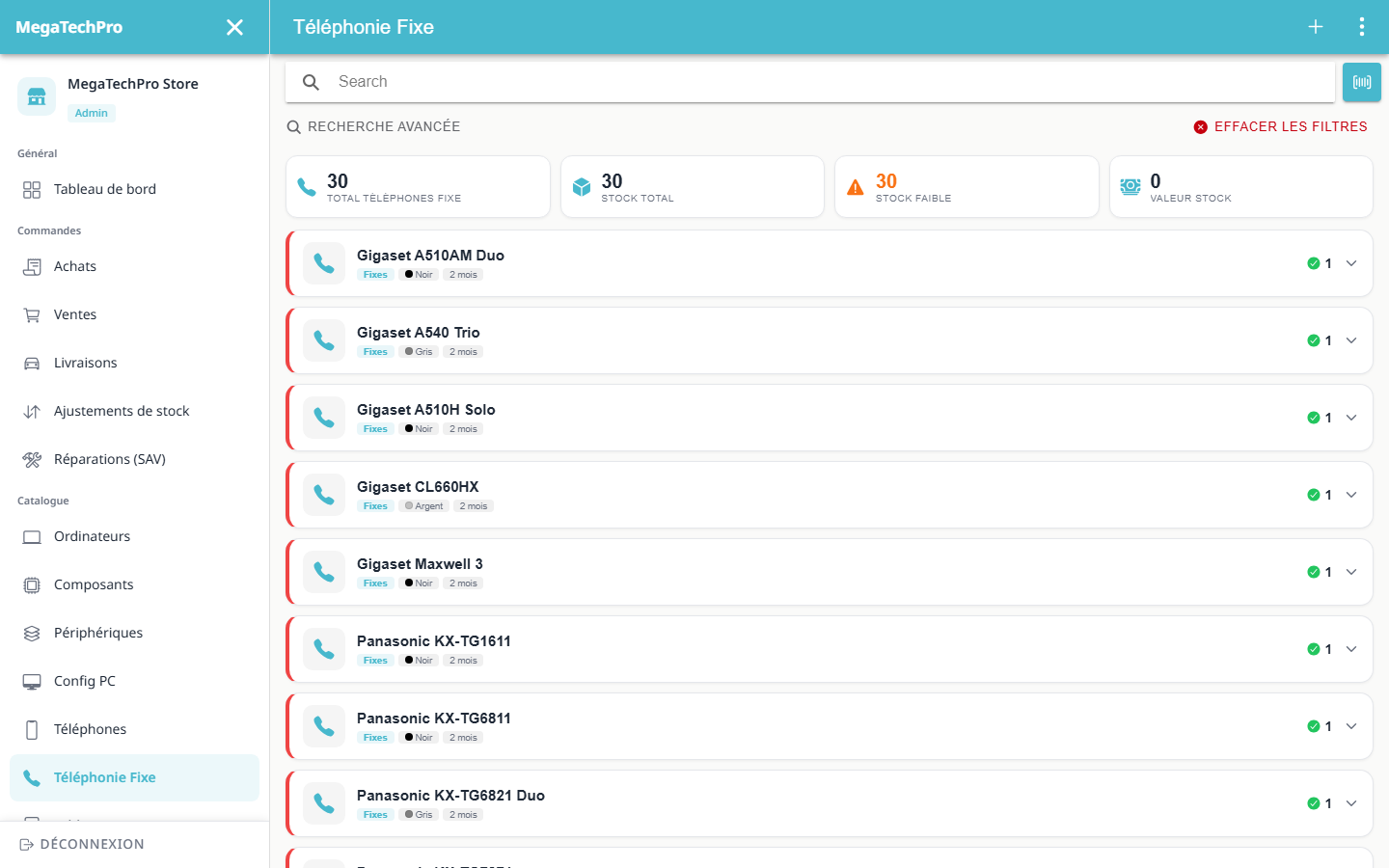This screenshot has height=868, width=1389.
Task: Expand the Gigaset Maxwell 3 row
Action: click(1351, 572)
